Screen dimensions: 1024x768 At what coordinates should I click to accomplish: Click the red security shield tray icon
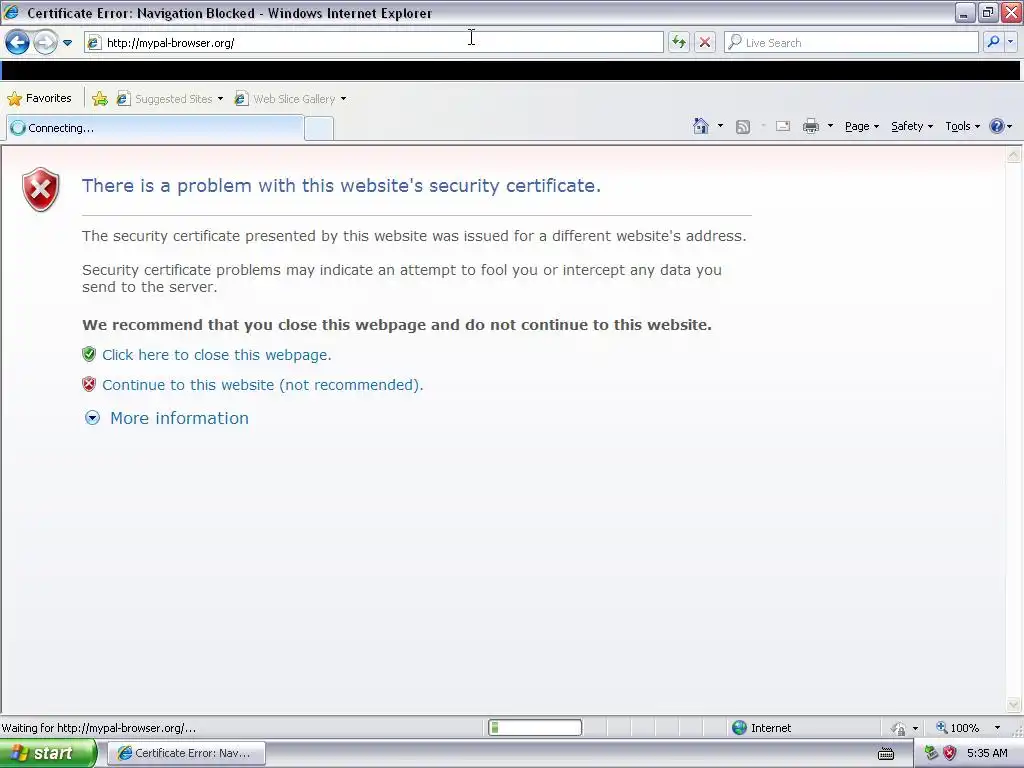tap(950, 753)
